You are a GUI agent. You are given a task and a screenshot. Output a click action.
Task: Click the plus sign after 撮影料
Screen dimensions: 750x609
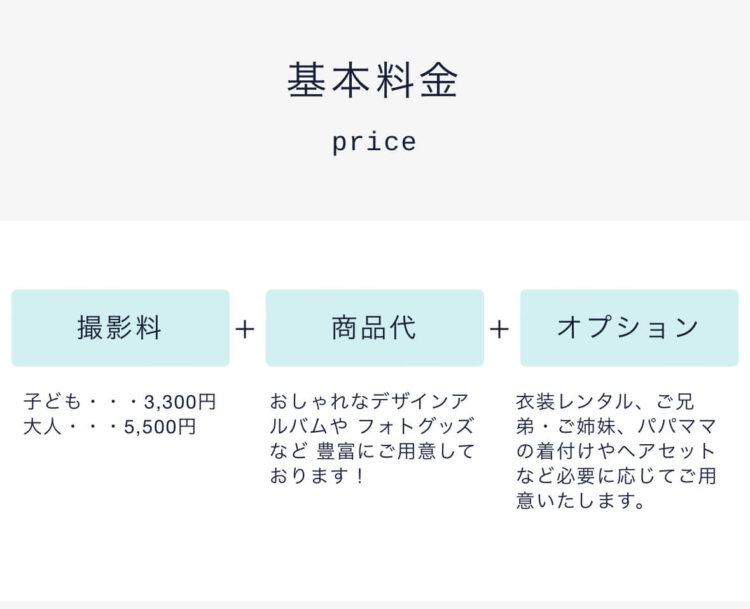(245, 329)
